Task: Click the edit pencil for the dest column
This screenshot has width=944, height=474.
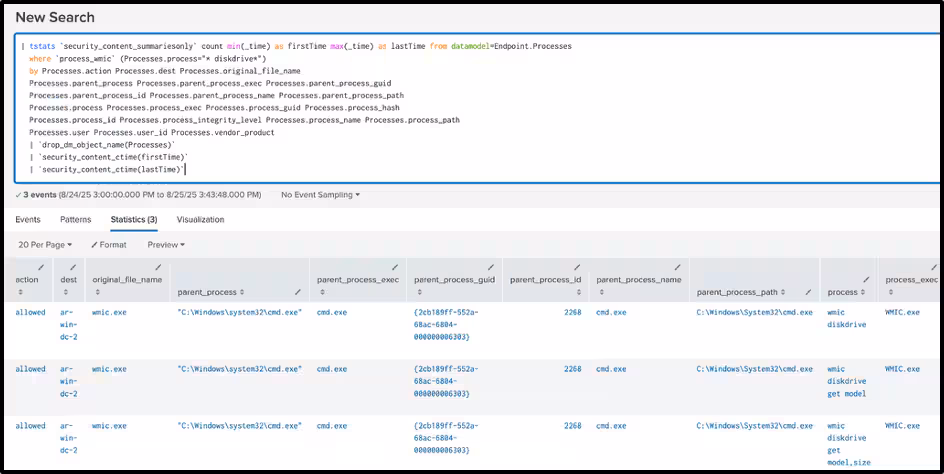Action: [73, 267]
